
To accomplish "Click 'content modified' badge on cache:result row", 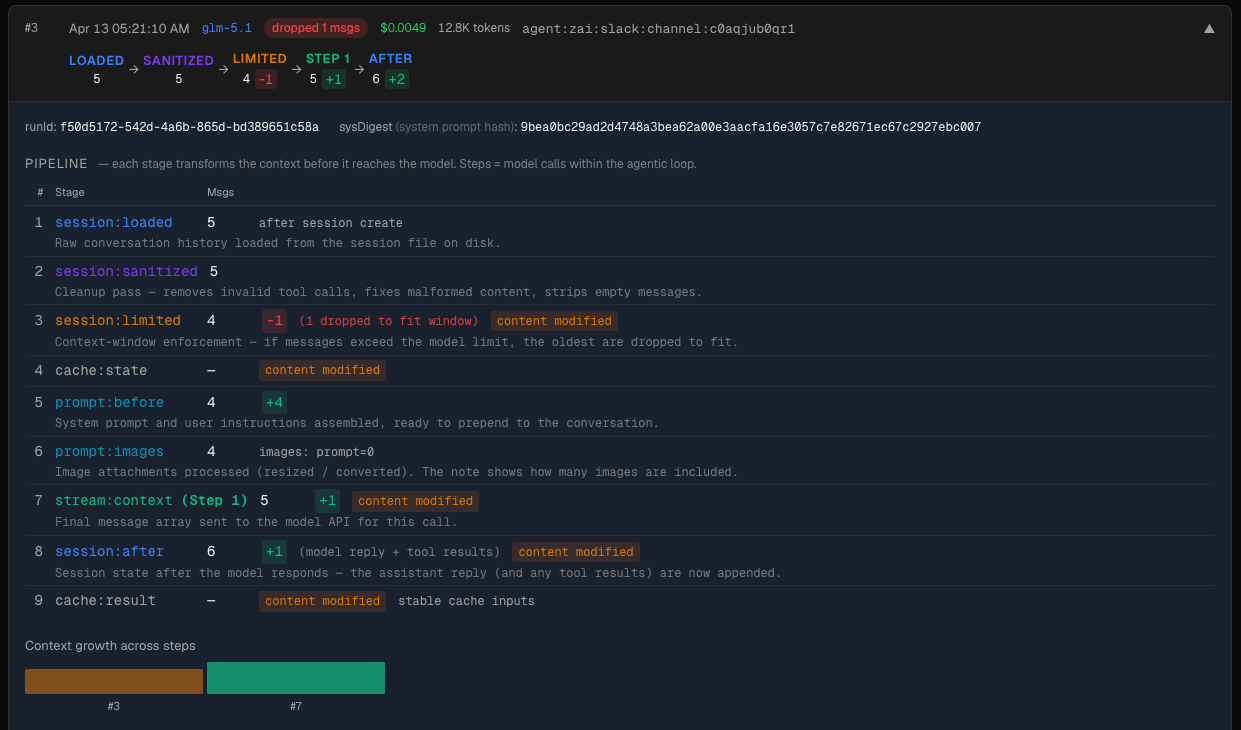I will pos(322,601).
